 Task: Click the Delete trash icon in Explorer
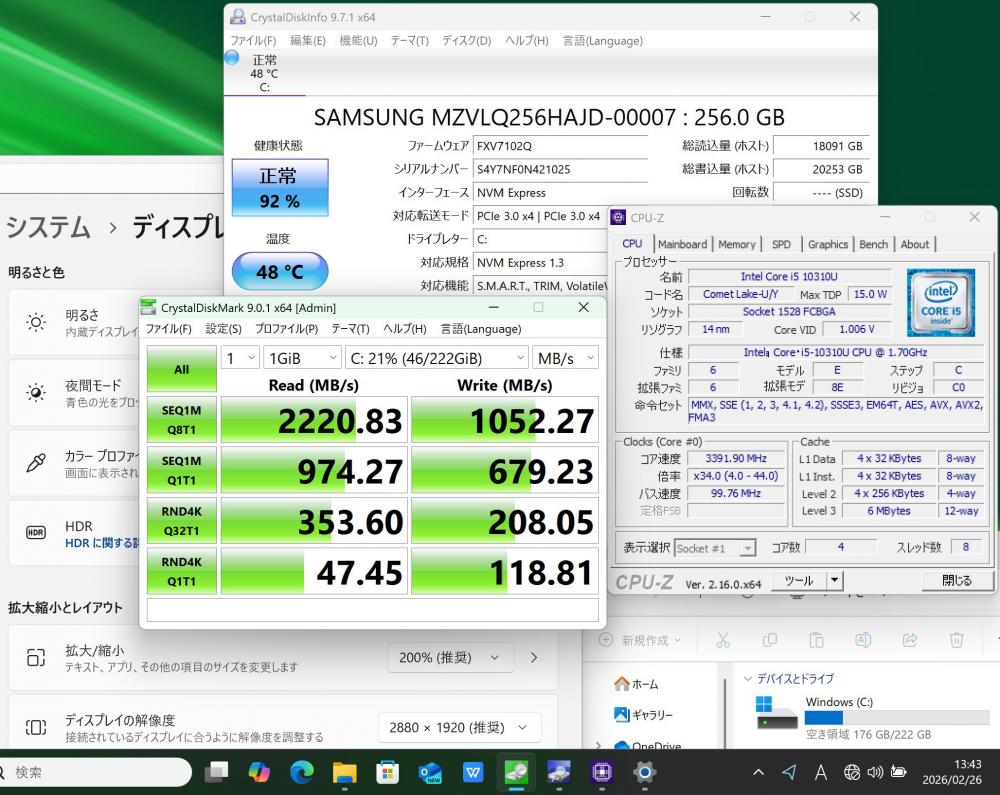tap(956, 640)
